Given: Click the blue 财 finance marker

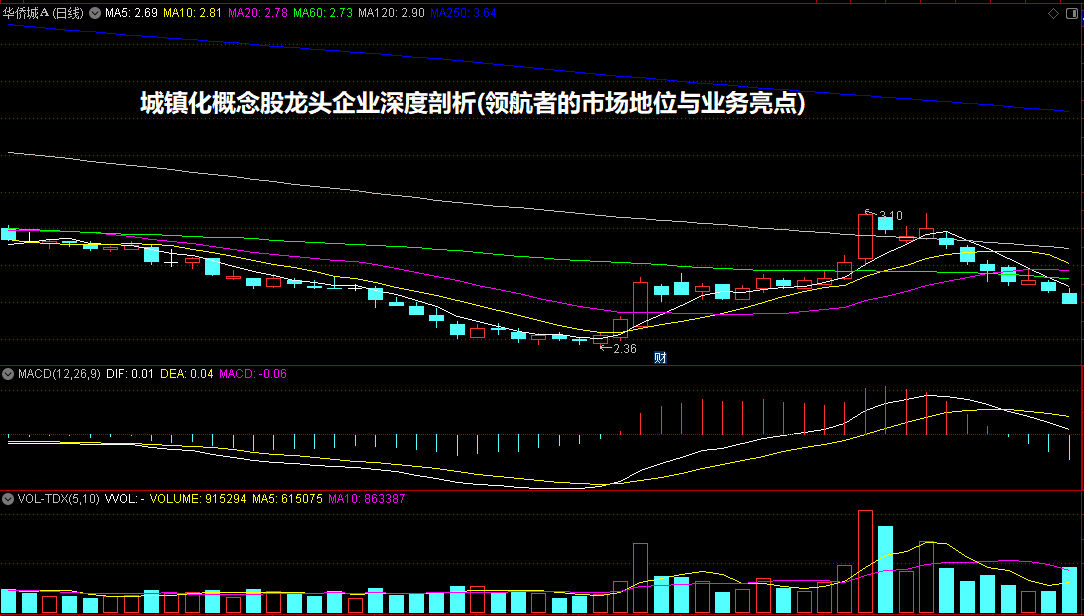Looking at the screenshot, I should (x=660, y=358).
